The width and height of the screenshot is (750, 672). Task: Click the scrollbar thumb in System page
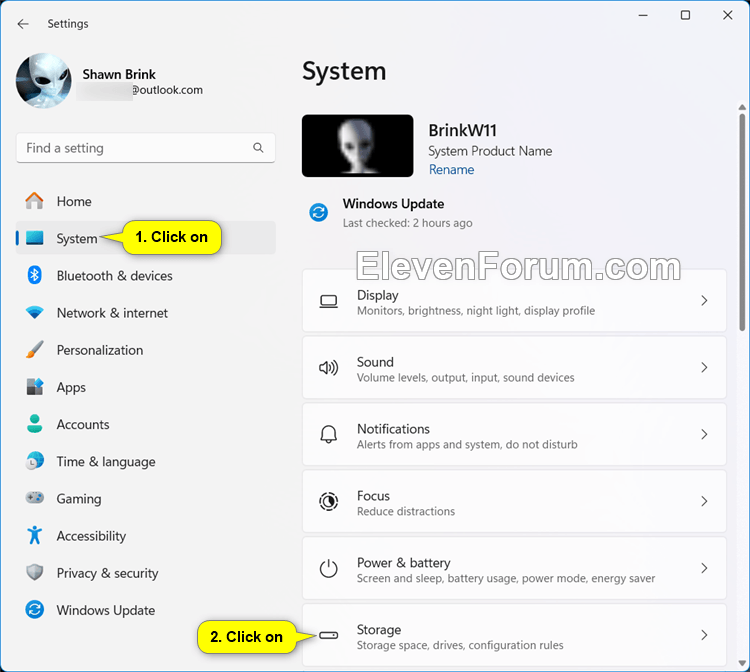[x=742, y=222]
